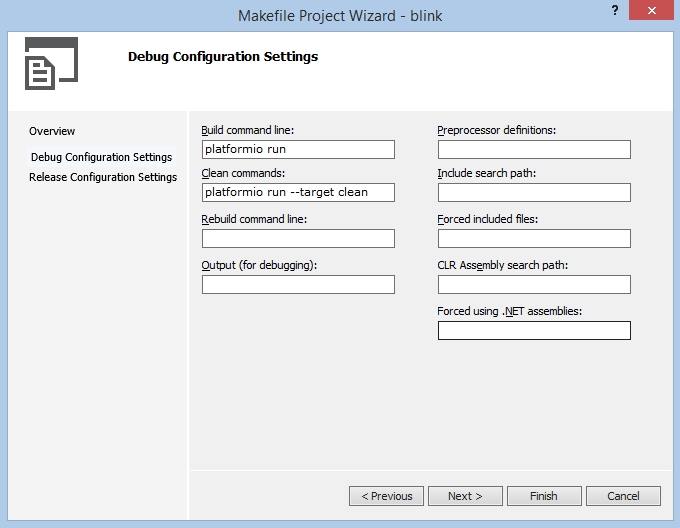Click the window title 'Makefile Project Wizard - blink'

pos(340,16)
